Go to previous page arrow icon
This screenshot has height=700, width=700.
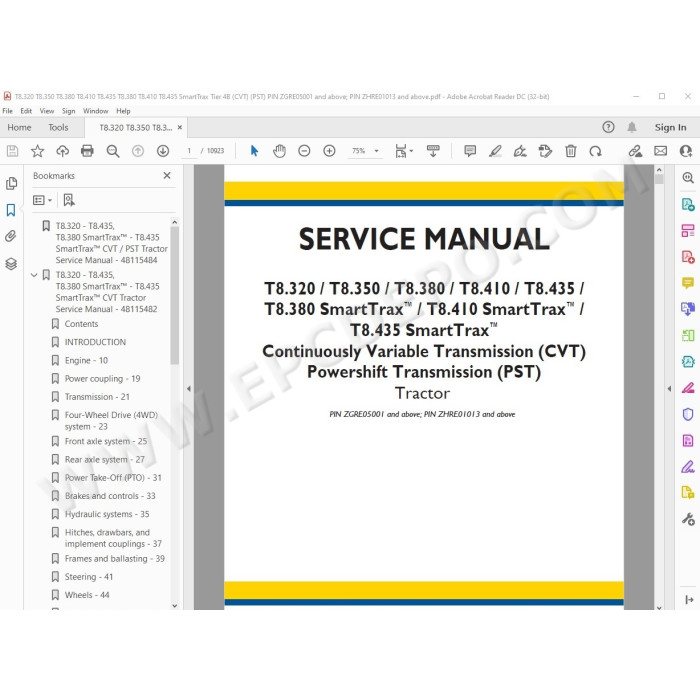[x=138, y=151]
